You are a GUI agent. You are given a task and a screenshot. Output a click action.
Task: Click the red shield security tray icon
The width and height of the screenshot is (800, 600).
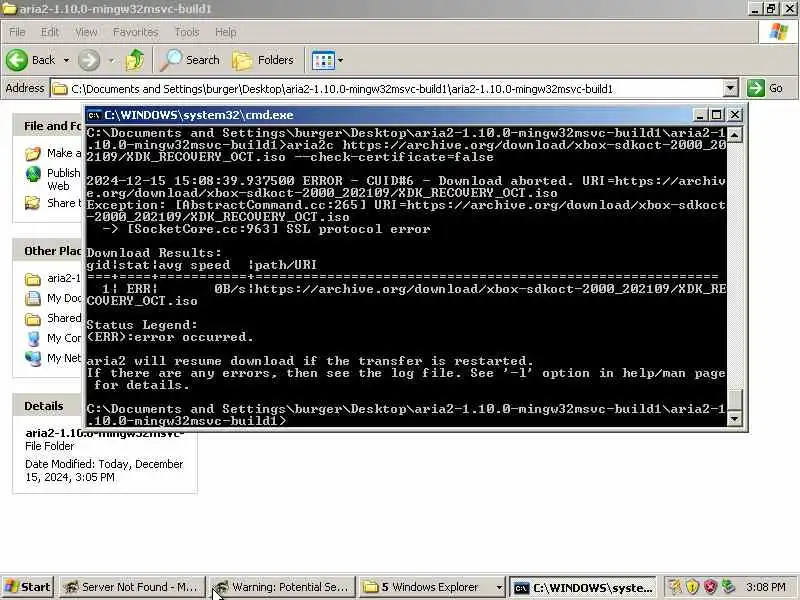pos(710,587)
